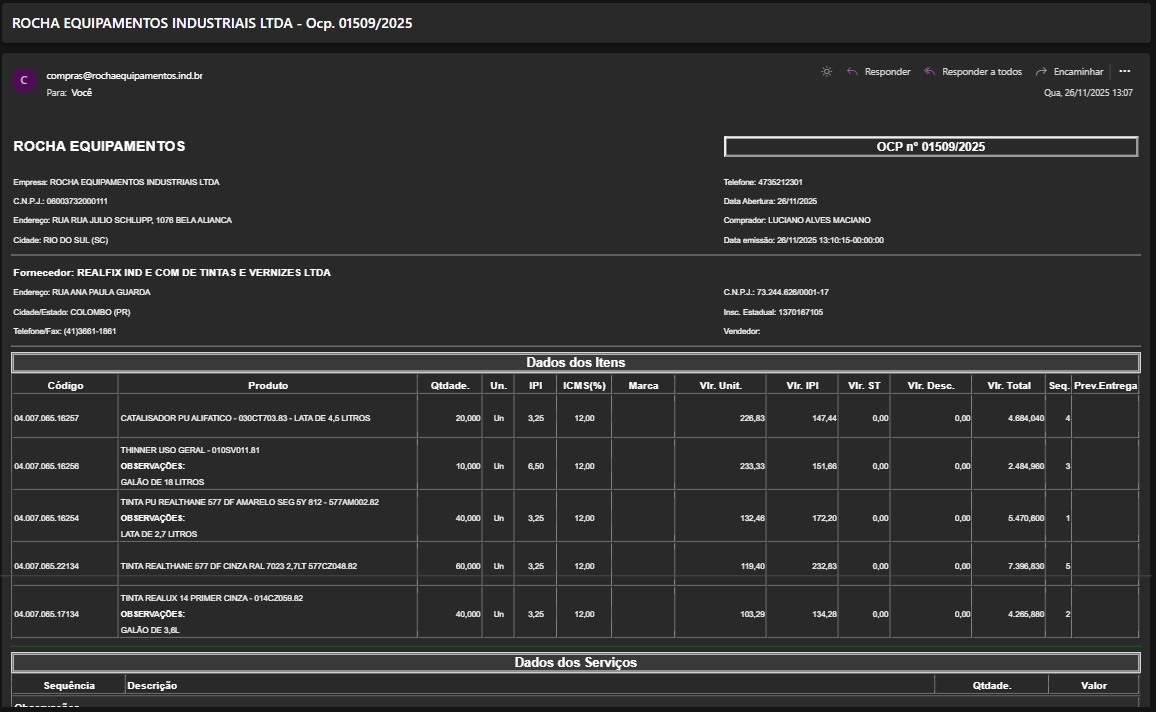Click recipient name Você

tap(82, 92)
